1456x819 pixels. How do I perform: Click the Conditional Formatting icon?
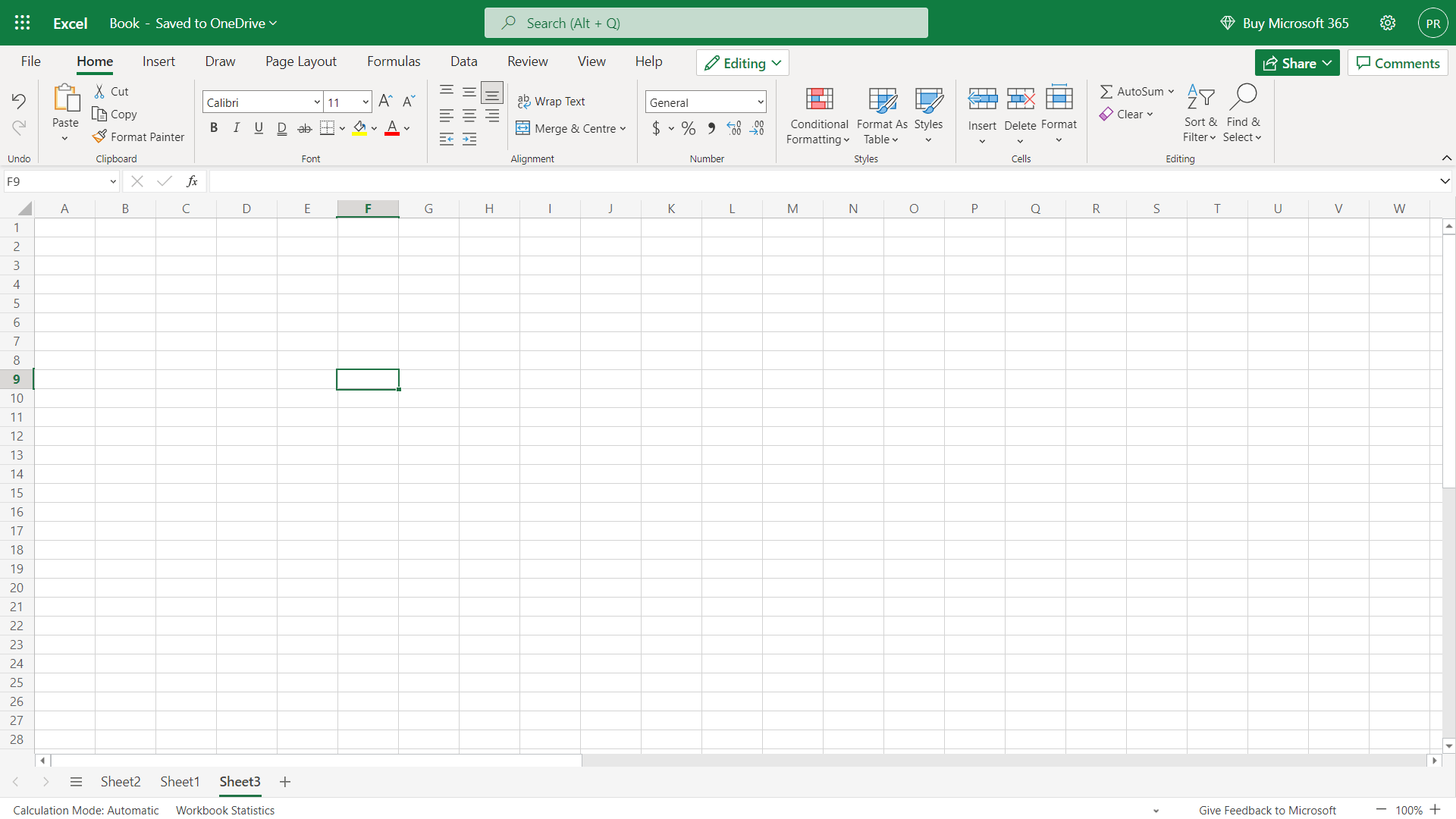click(x=819, y=99)
